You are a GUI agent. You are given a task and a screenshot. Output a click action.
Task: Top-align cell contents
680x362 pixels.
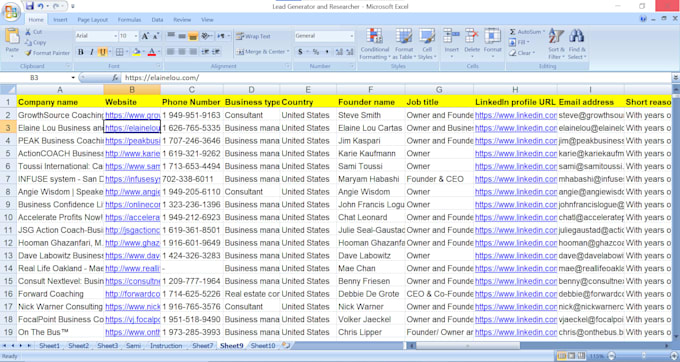(171, 36)
